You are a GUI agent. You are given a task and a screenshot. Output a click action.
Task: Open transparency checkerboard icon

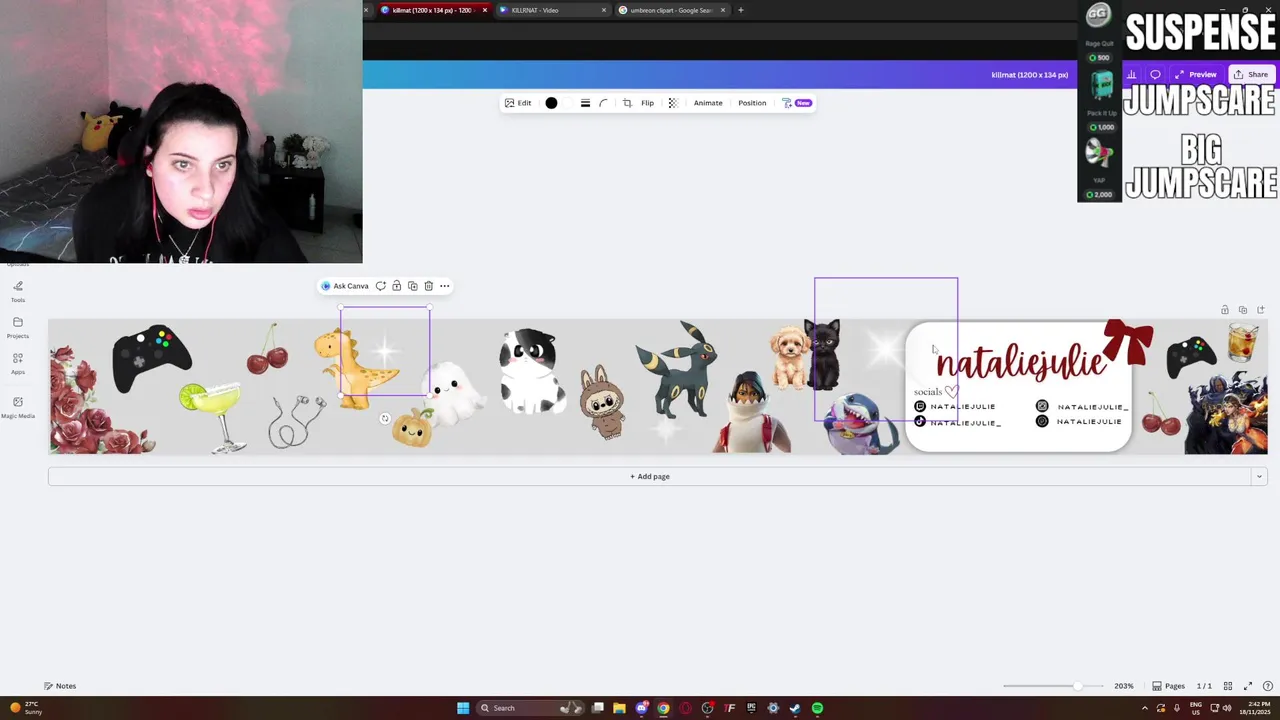coord(672,103)
